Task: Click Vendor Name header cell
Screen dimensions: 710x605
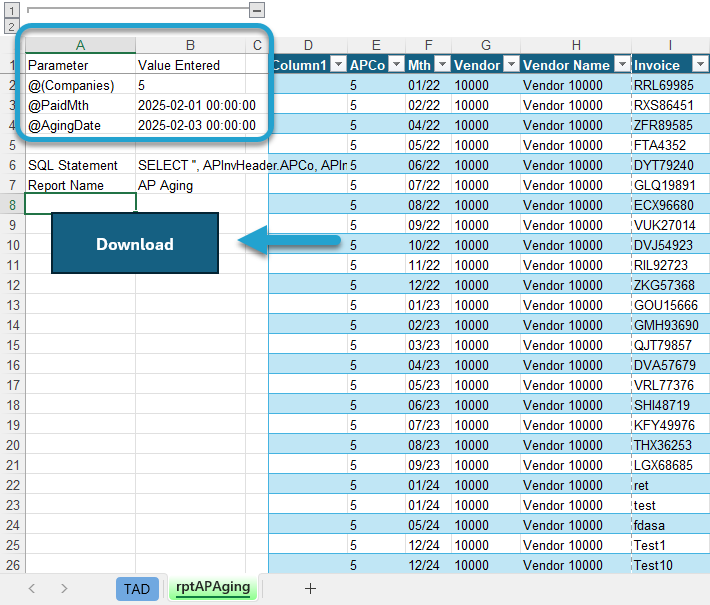Action: (x=576, y=65)
